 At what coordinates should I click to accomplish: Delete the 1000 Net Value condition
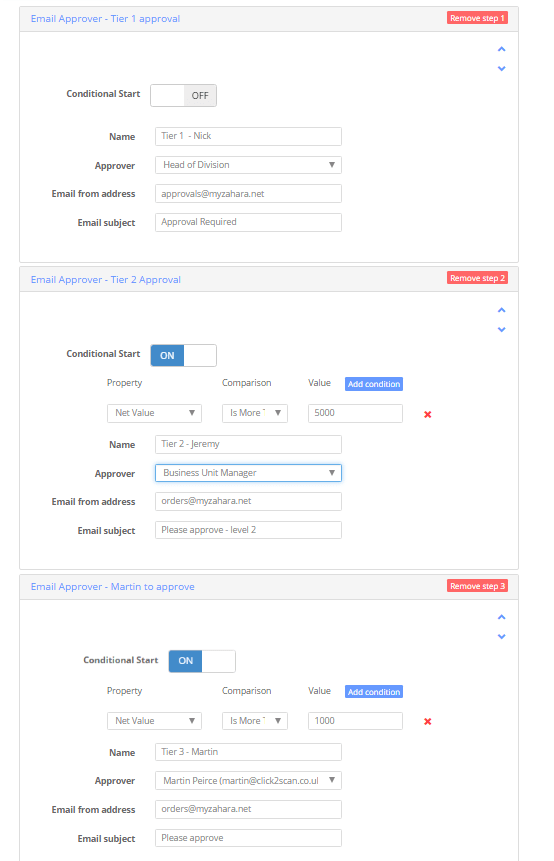(x=427, y=722)
